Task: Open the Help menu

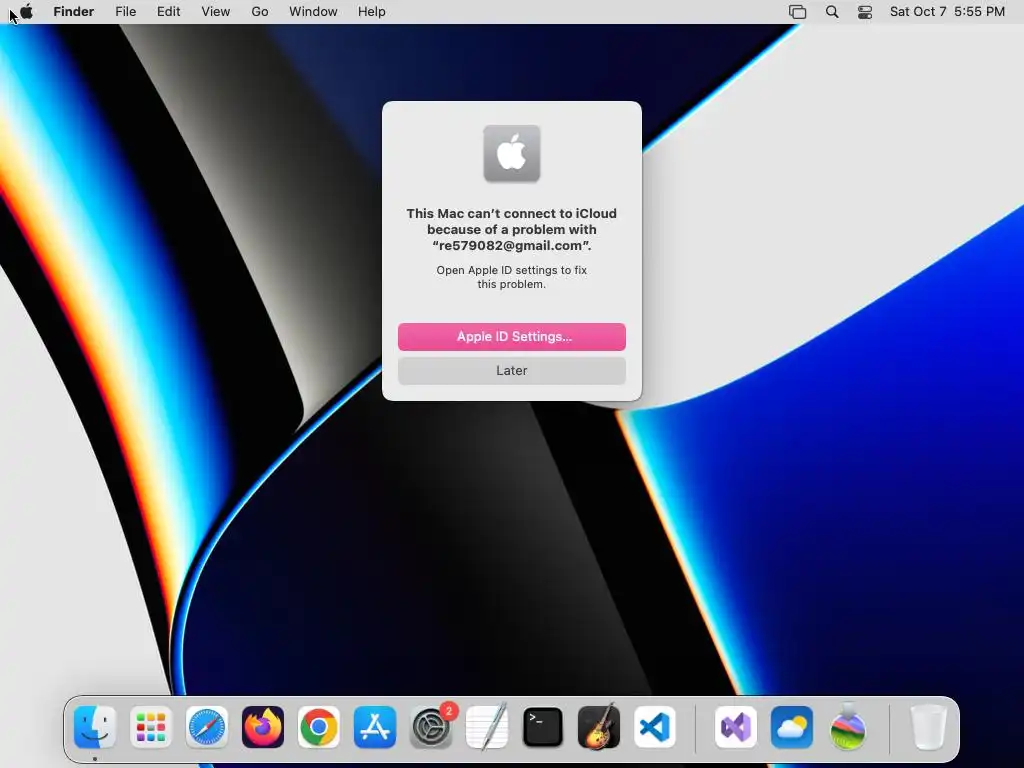Action: click(372, 12)
